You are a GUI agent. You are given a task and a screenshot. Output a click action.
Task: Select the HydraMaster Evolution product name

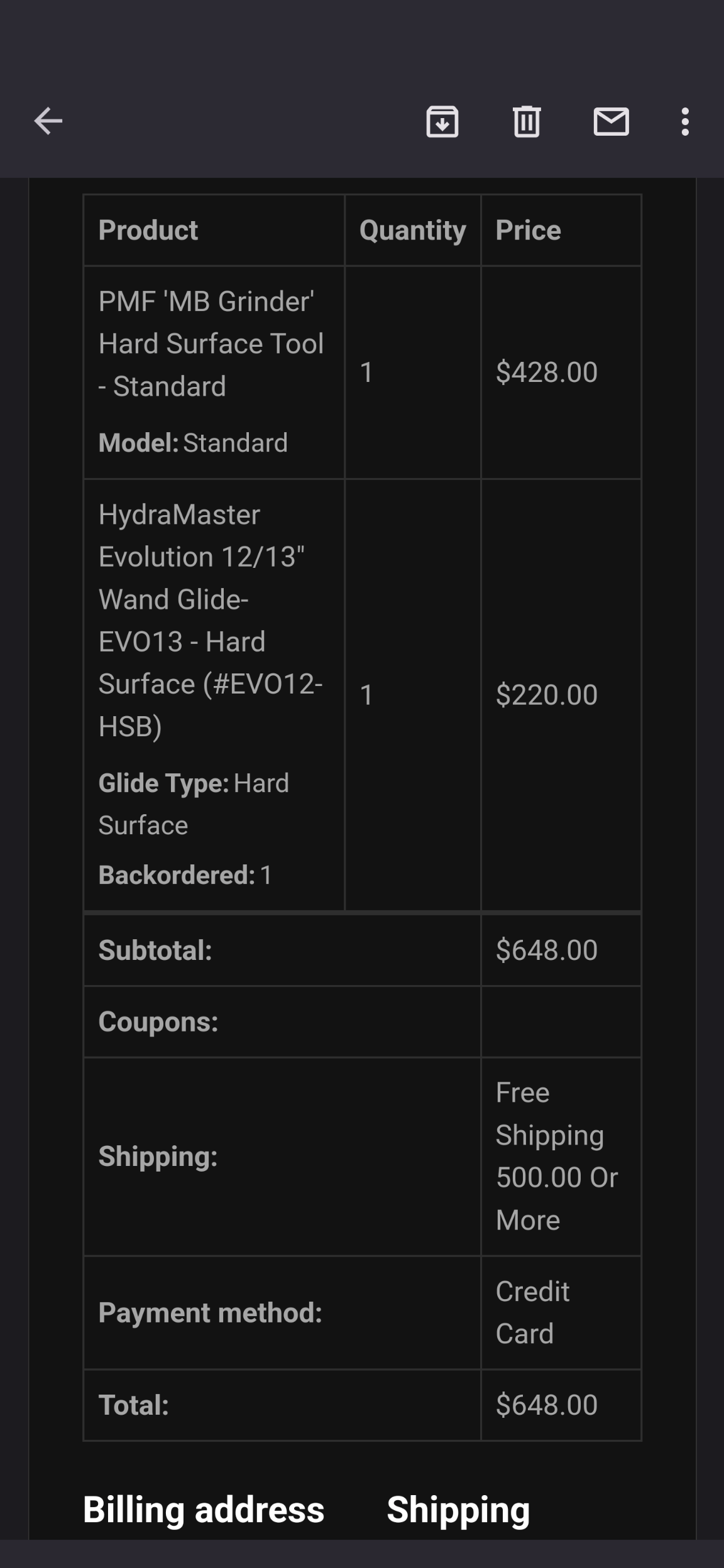click(x=211, y=620)
